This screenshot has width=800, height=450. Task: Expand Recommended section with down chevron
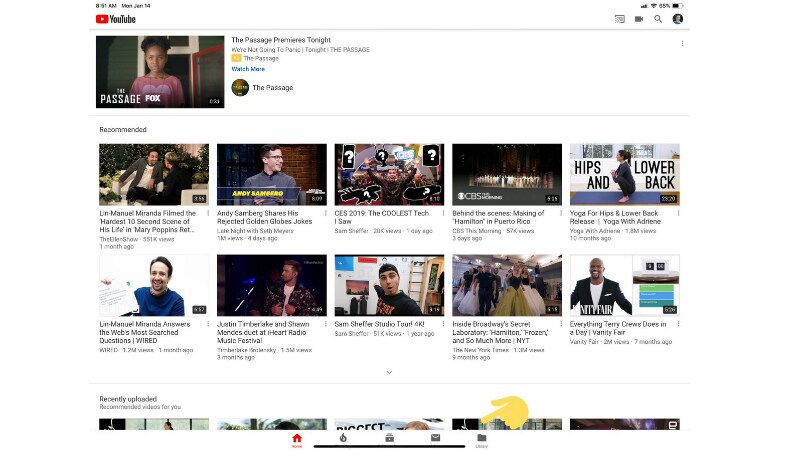coord(389,372)
